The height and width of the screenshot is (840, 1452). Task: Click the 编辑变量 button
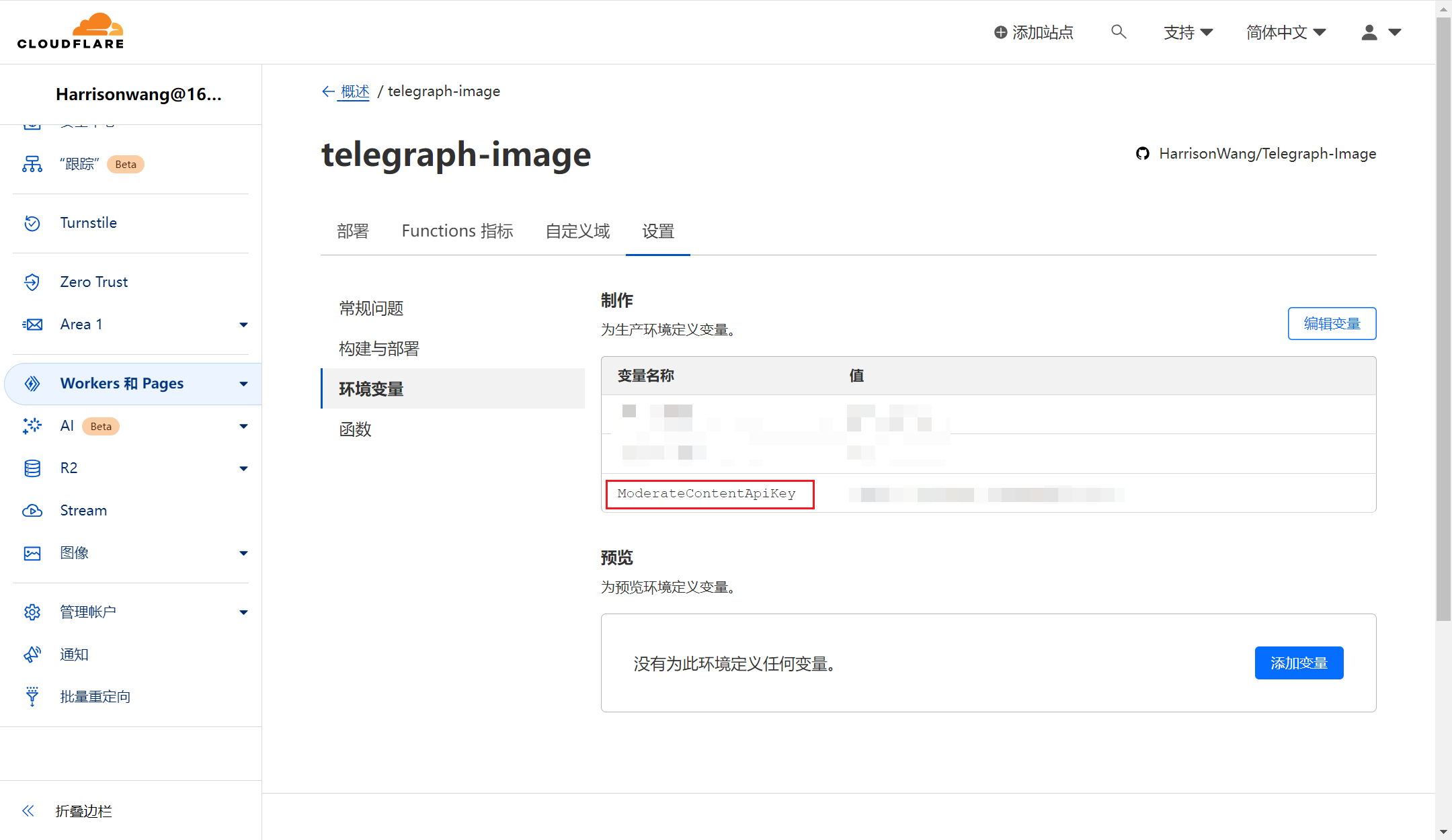point(1332,324)
